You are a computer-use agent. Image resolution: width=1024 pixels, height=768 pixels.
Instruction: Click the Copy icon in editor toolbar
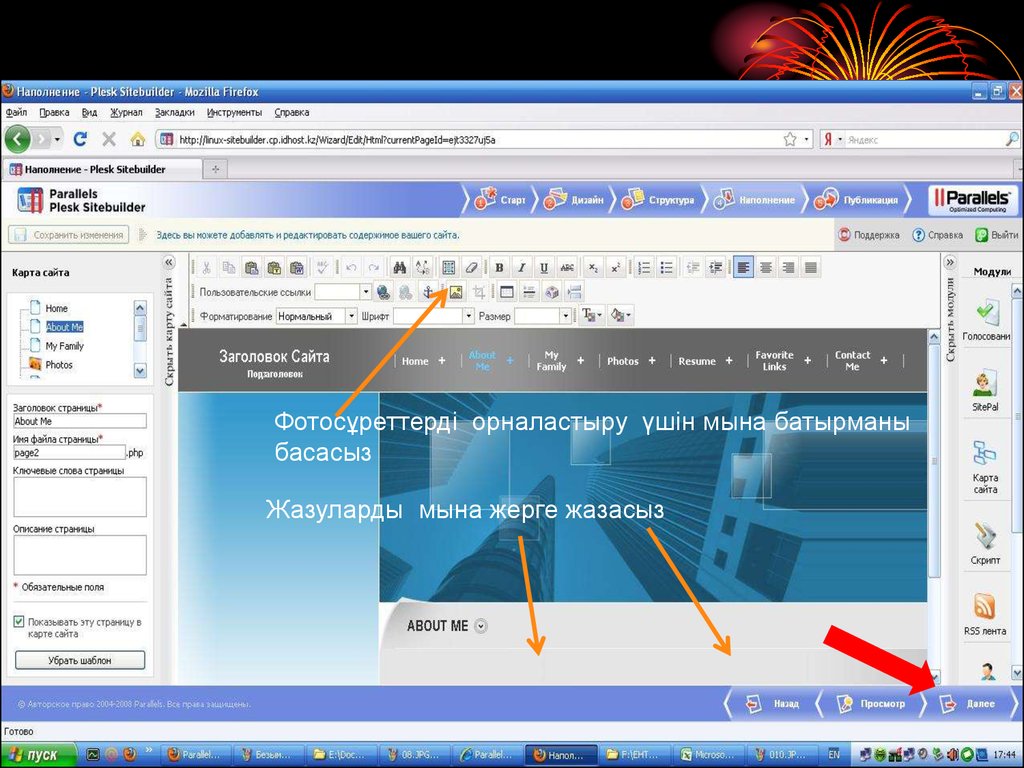229,268
